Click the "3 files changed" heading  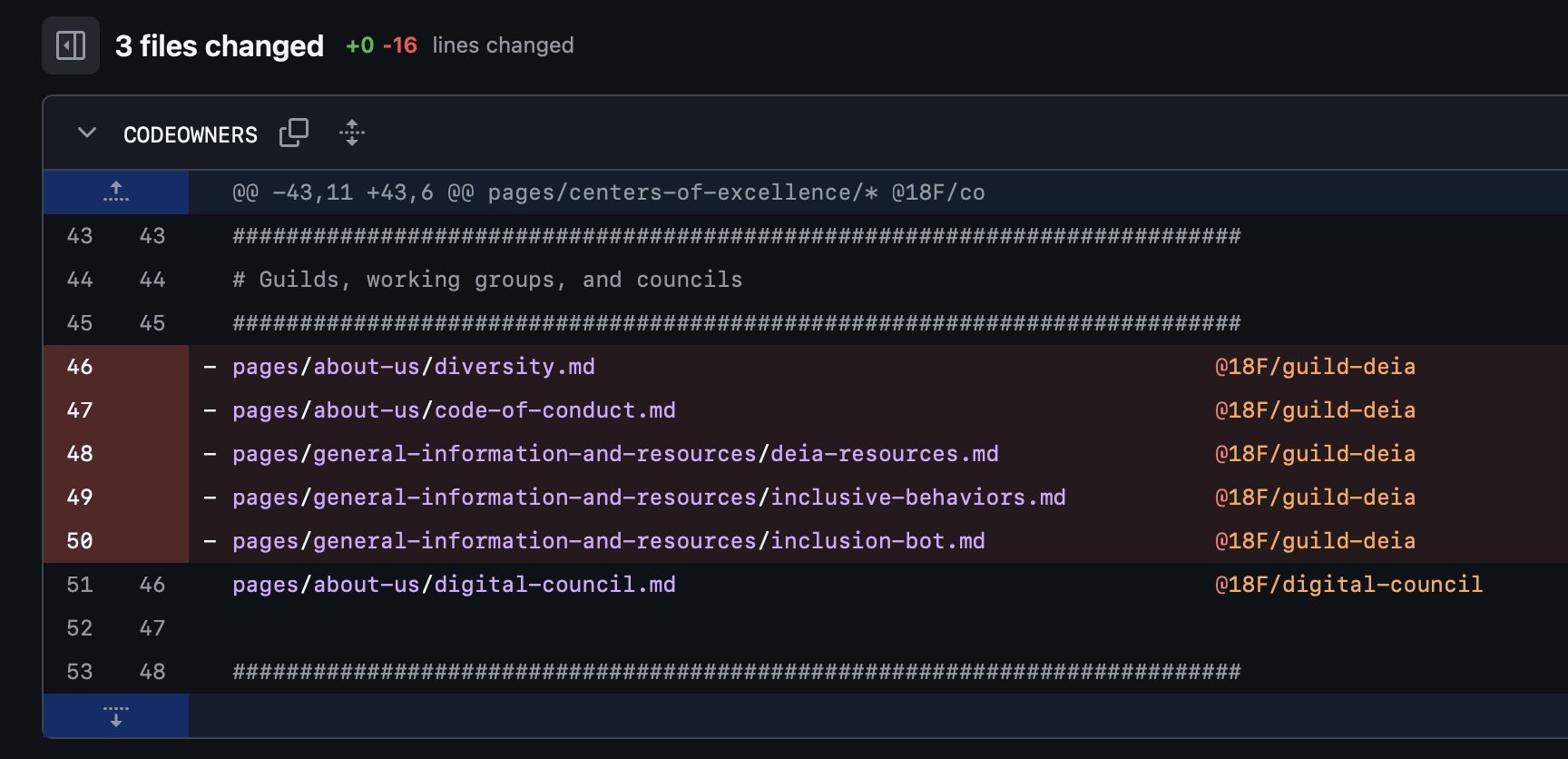pos(219,45)
